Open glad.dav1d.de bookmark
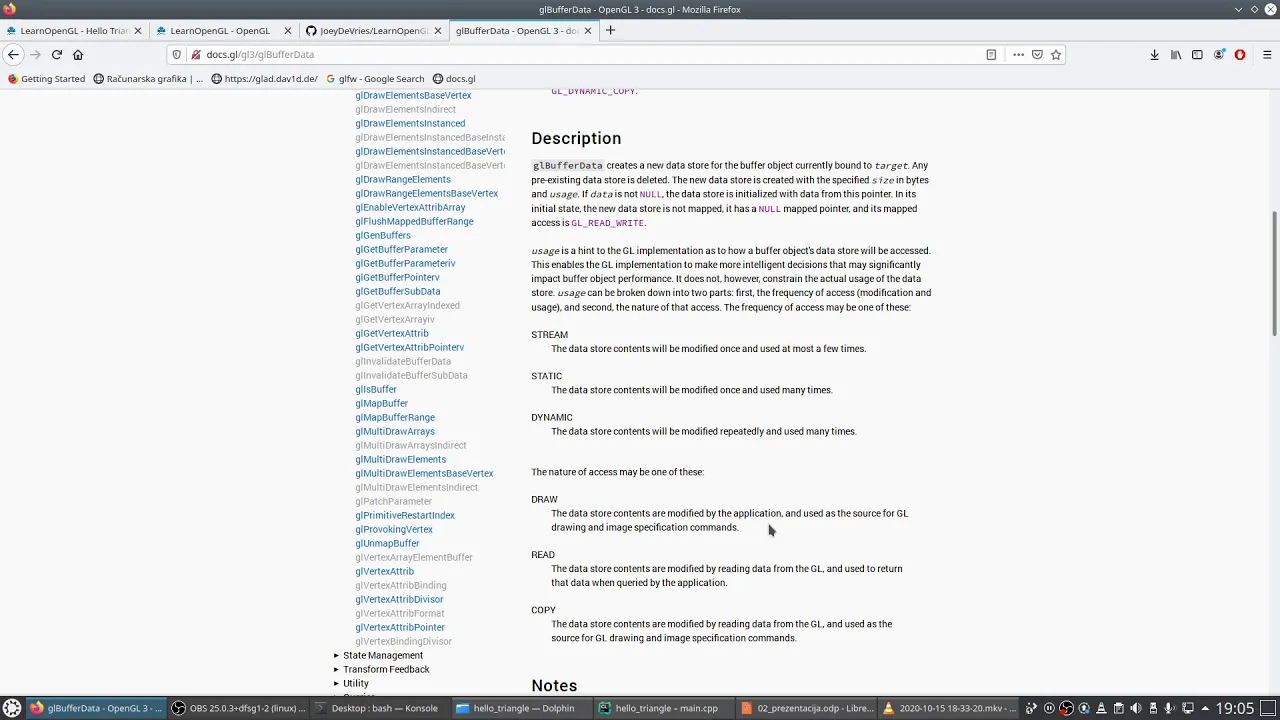Viewport: 1280px width, 720px height. (x=264, y=79)
